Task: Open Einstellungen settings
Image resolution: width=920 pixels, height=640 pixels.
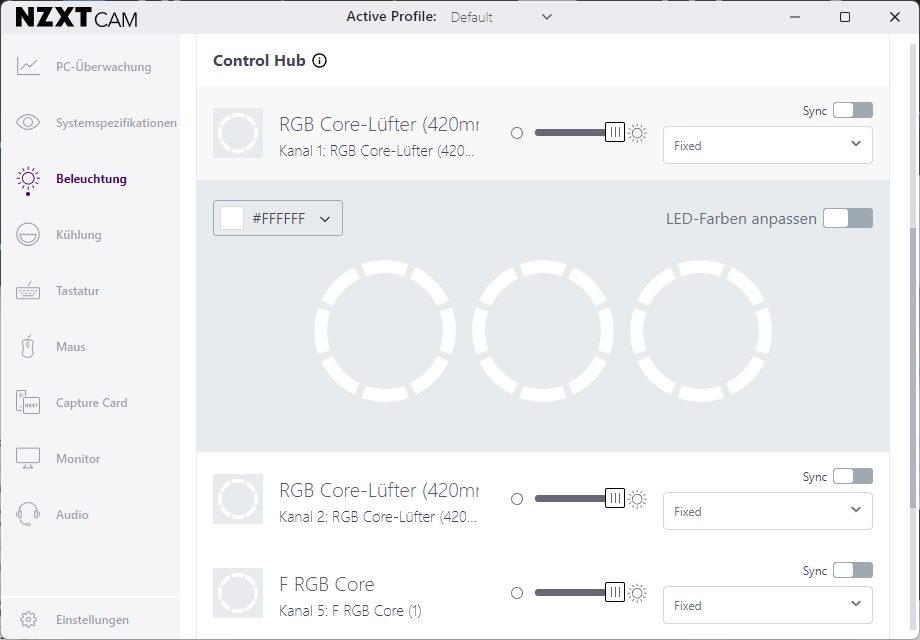Action: coord(91,620)
